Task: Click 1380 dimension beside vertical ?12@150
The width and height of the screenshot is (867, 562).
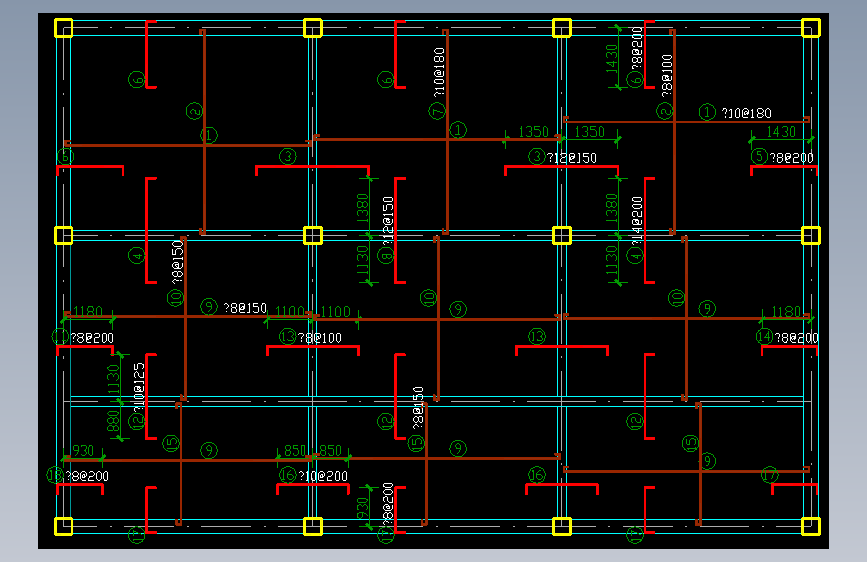Action: [x=362, y=208]
